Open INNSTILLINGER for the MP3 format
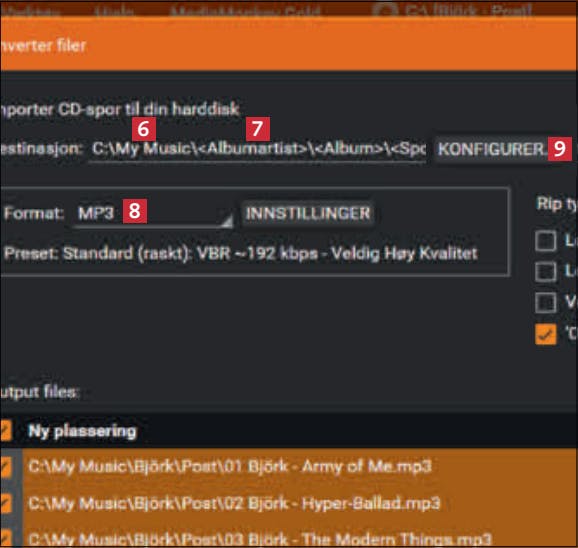578x548 pixels. [x=307, y=213]
